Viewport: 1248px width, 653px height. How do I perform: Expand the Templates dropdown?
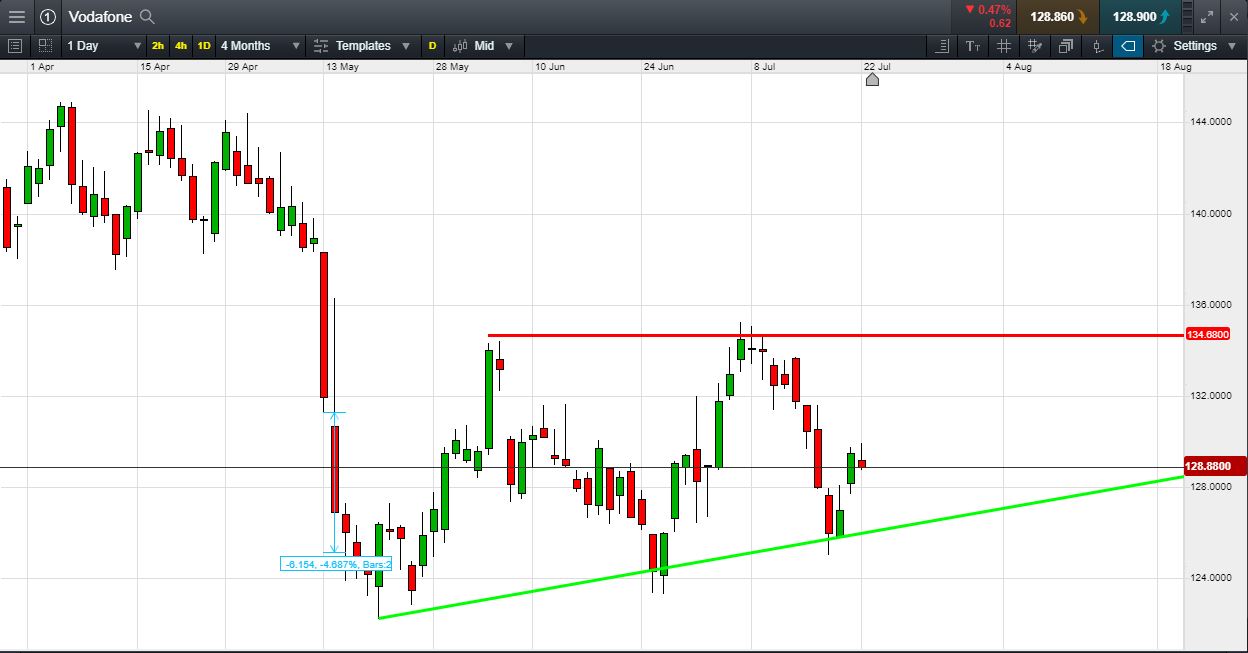click(x=405, y=46)
